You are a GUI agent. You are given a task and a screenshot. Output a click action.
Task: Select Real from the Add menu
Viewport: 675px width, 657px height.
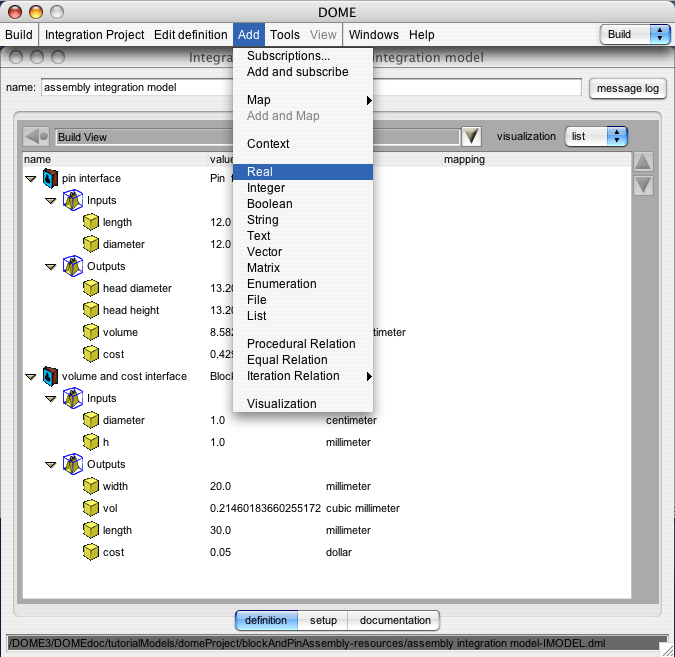click(x=303, y=172)
